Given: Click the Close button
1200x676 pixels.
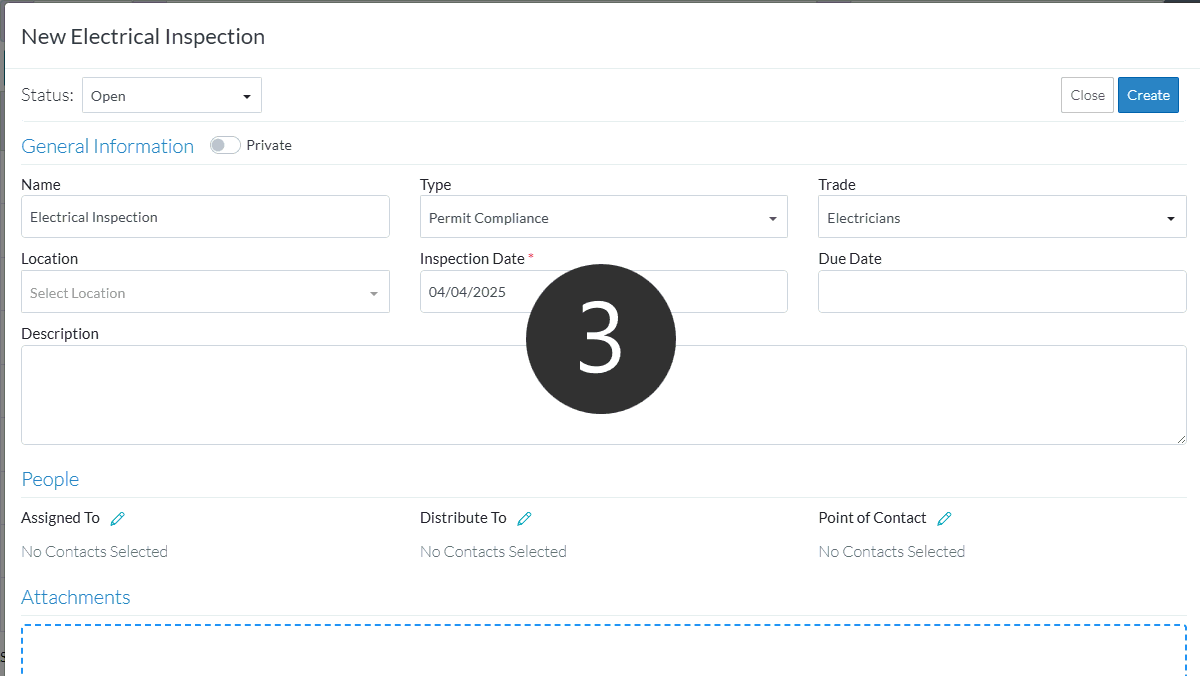Looking at the screenshot, I should (x=1087, y=96).
